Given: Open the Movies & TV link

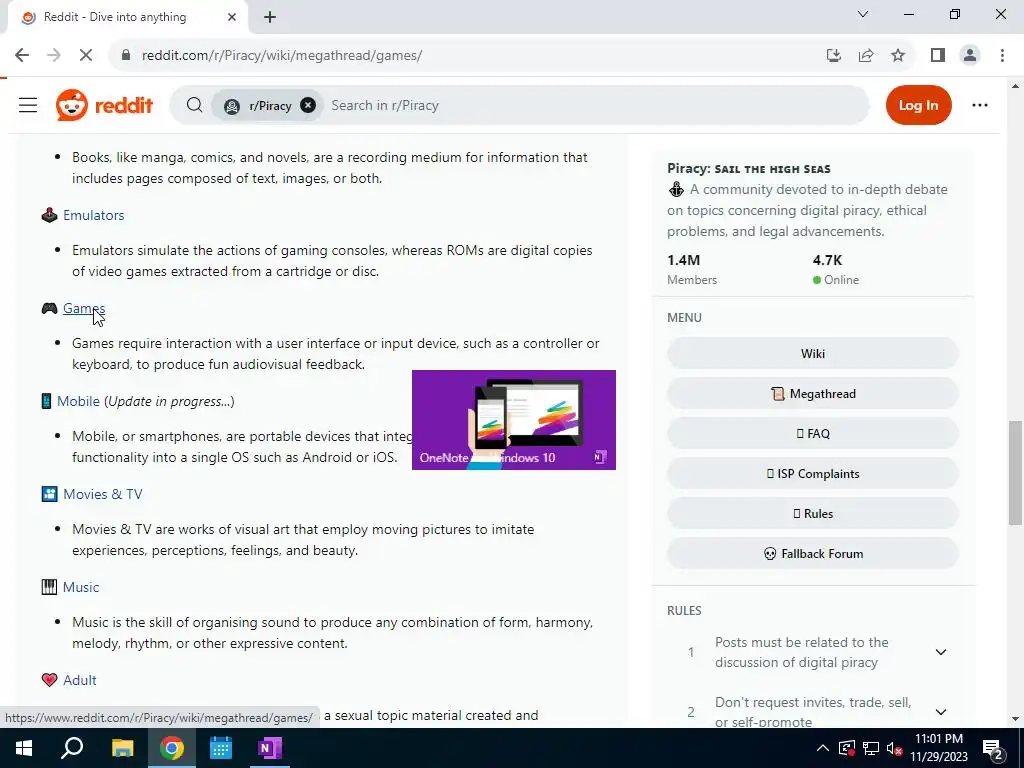Looking at the screenshot, I should tap(103, 494).
